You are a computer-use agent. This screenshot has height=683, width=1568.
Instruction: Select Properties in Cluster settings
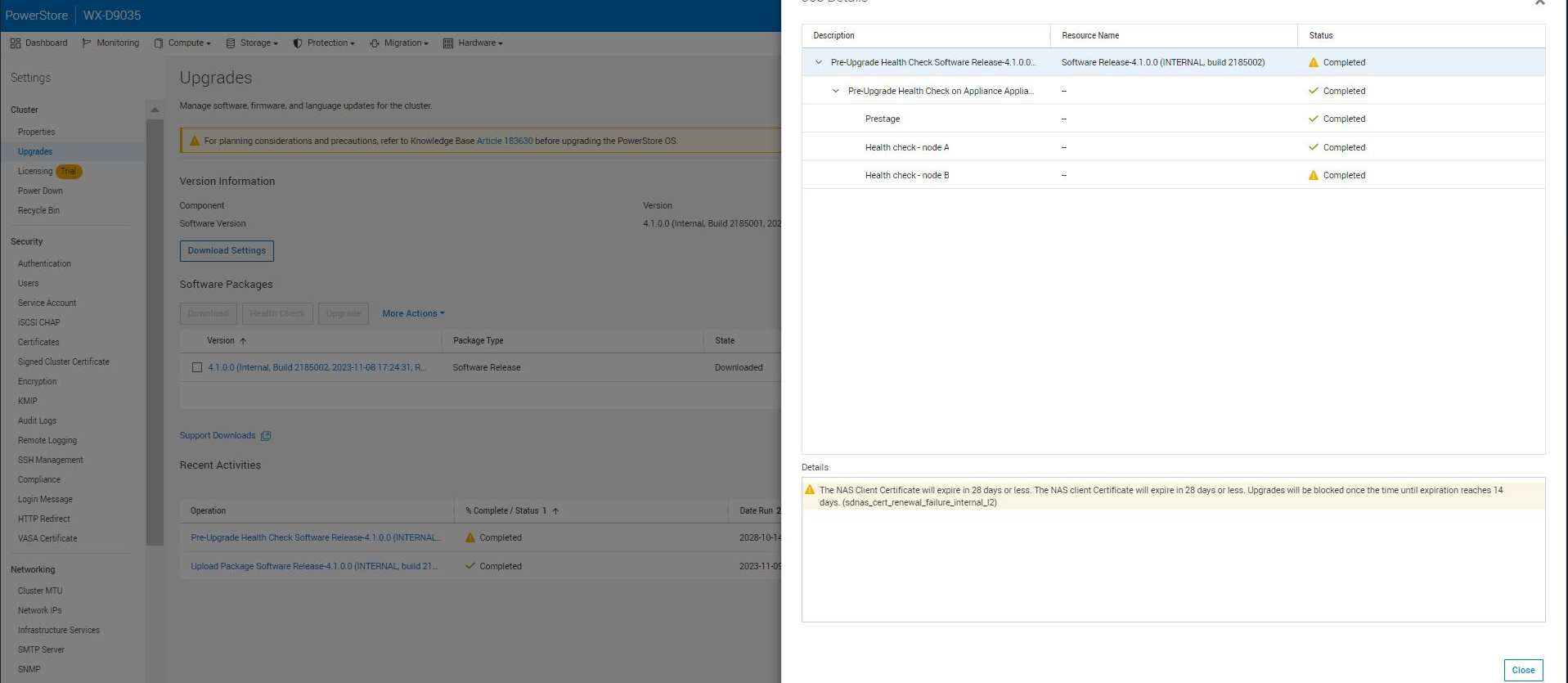37,132
